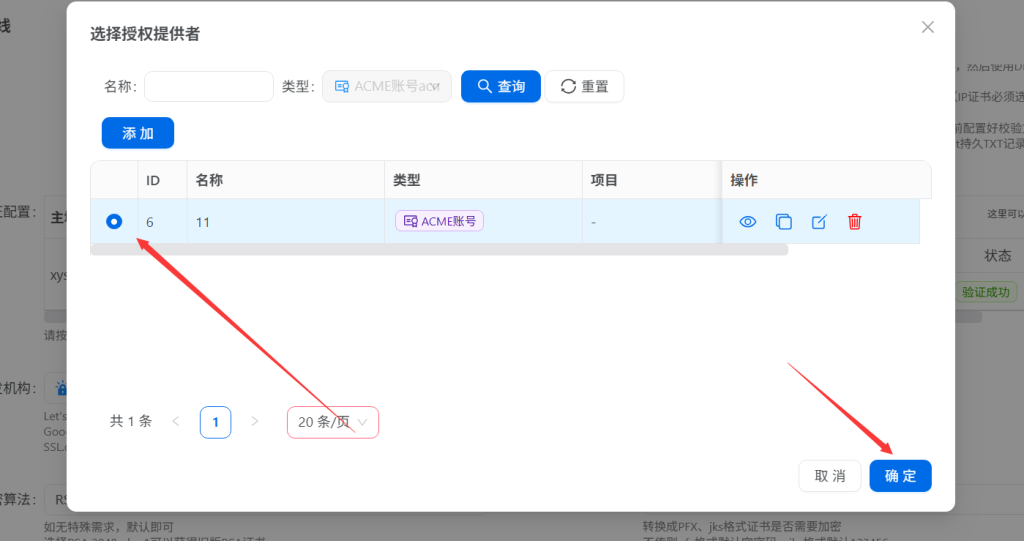Click 验证成功 status tag in background page

(985, 292)
